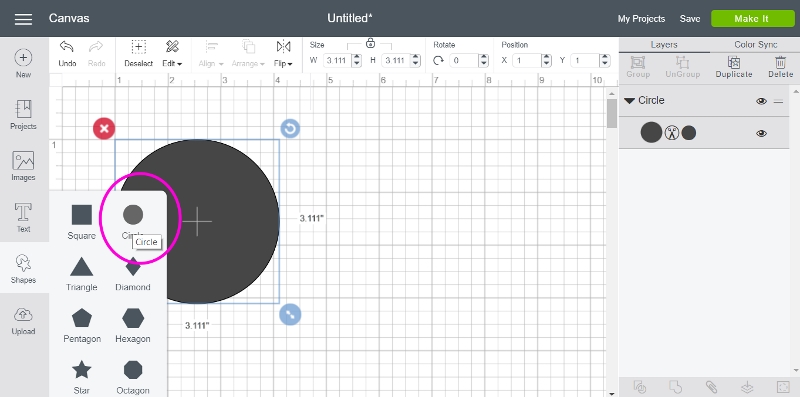
Task: Collapse the Circle layer group
Action: [x=630, y=101]
